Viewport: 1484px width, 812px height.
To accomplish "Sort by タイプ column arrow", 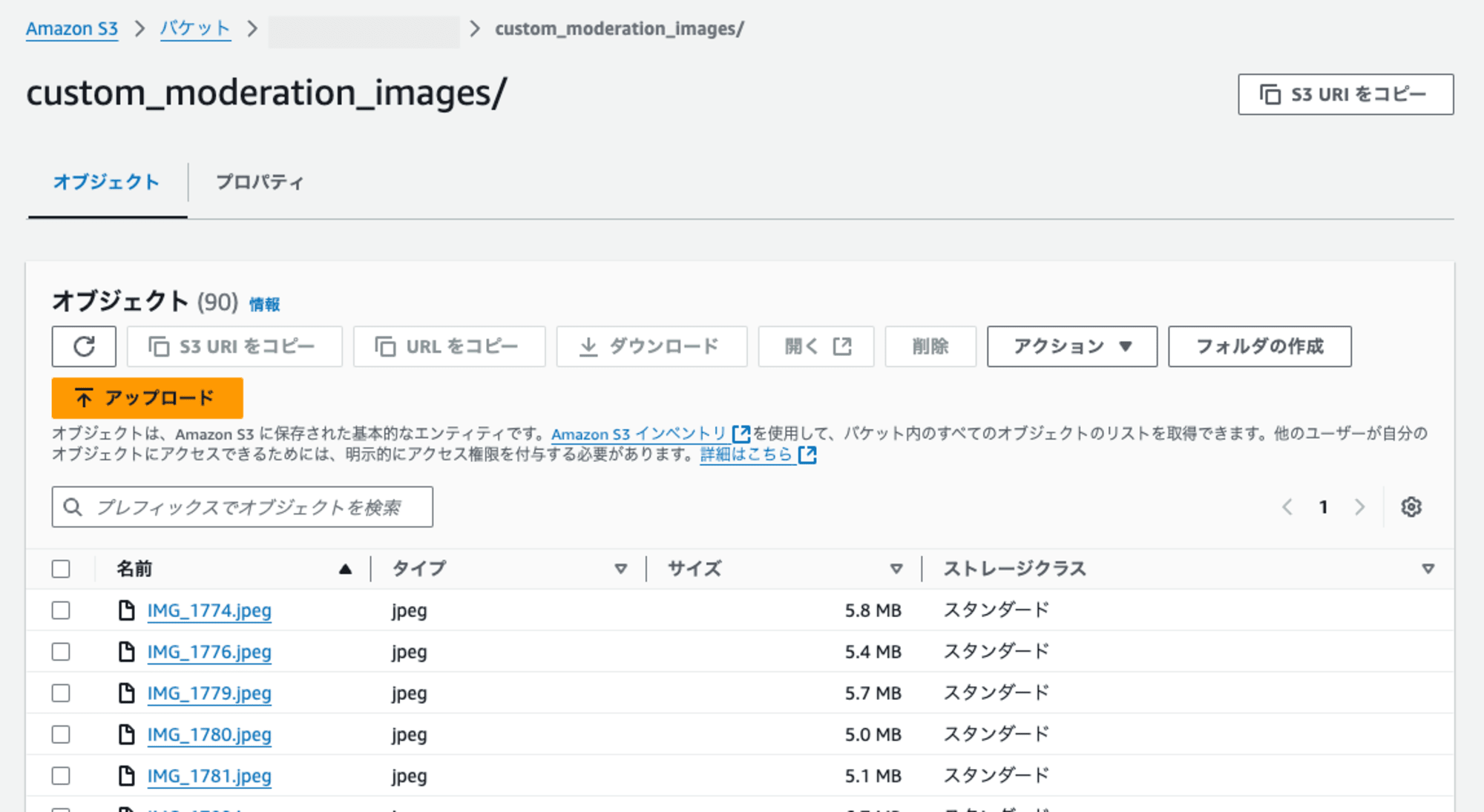I will [621, 570].
